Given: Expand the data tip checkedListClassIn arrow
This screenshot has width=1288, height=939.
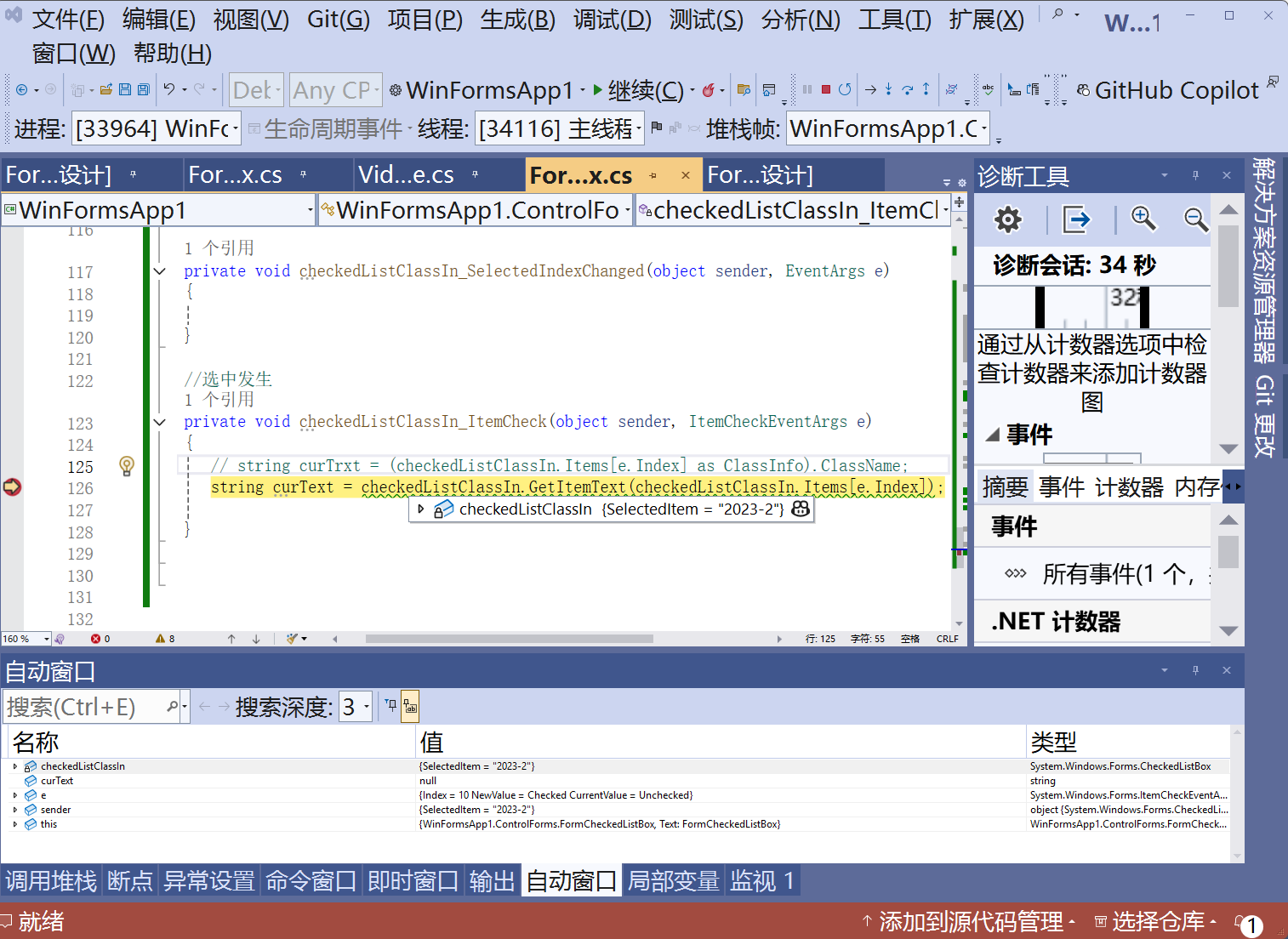Looking at the screenshot, I should click(420, 509).
